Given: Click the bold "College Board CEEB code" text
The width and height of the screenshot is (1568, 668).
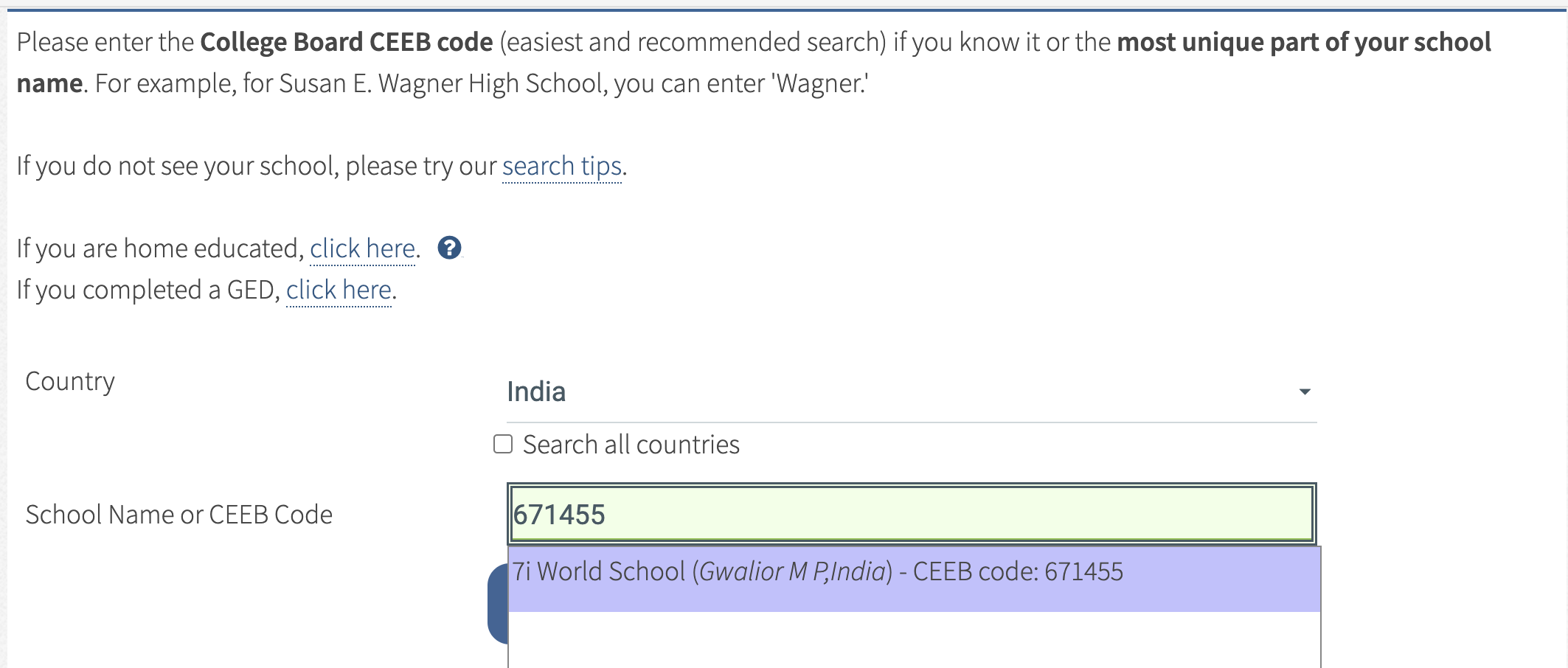Looking at the screenshot, I should pyautogui.click(x=346, y=42).
